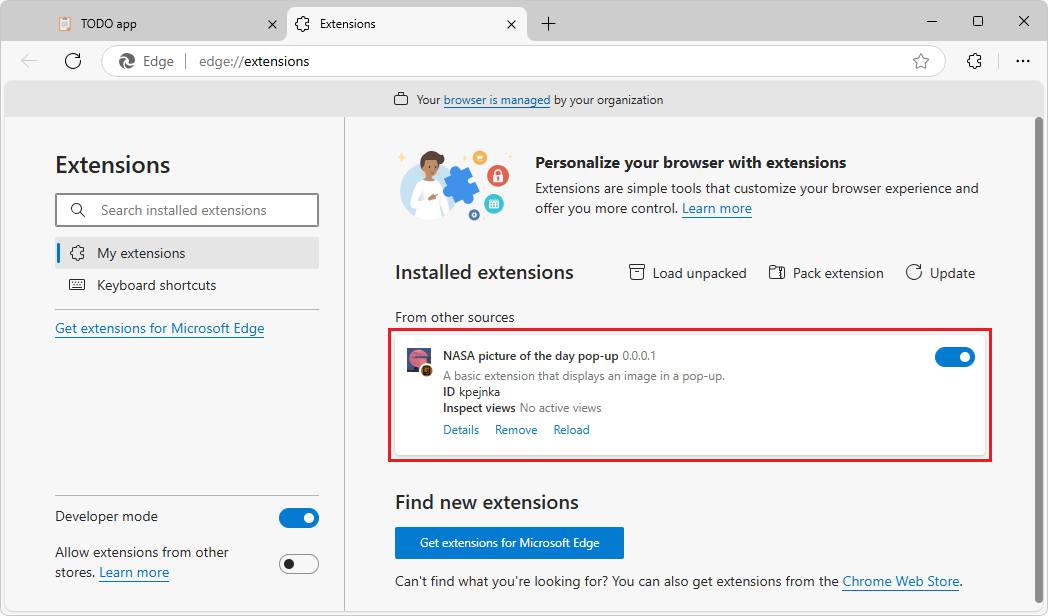Click the Update extensions icon
The width and height of the screenshot is (1048, 616).
coord(913,272)
